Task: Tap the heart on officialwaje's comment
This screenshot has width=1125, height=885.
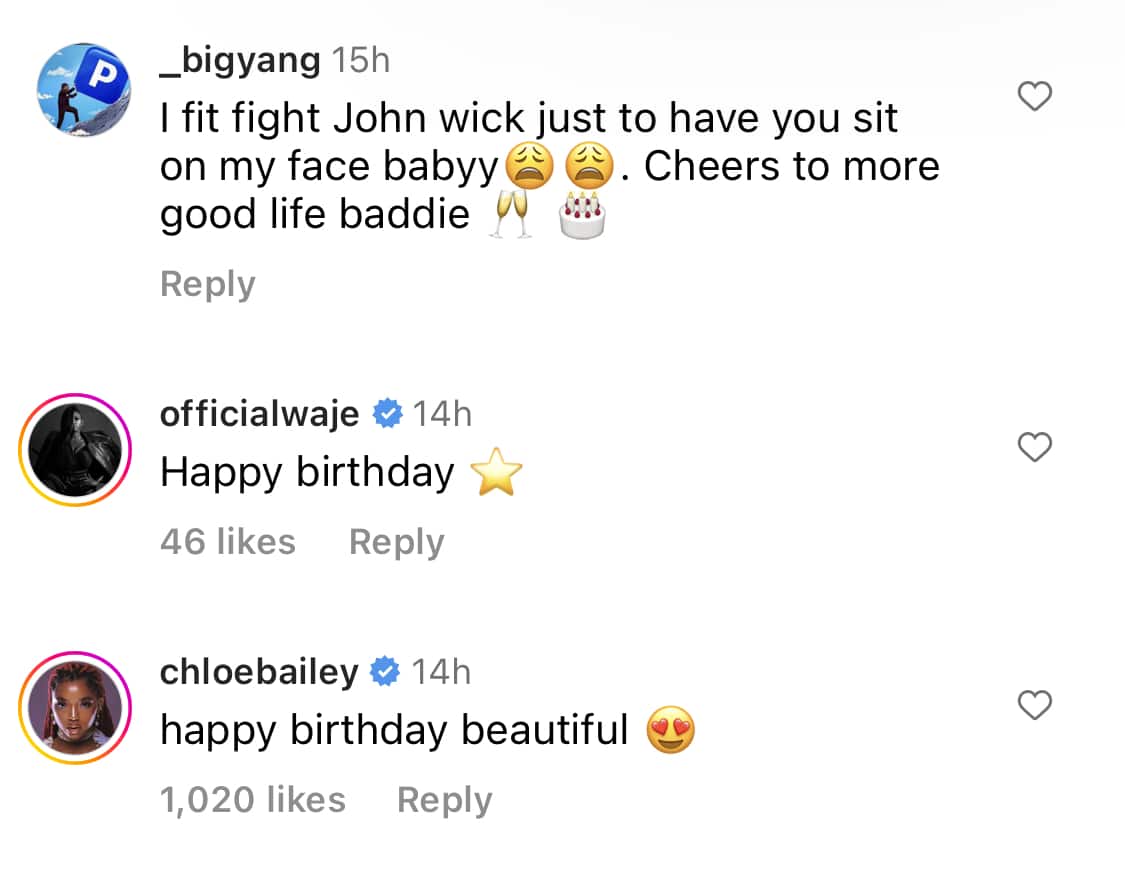Action: coord(1034,449)
